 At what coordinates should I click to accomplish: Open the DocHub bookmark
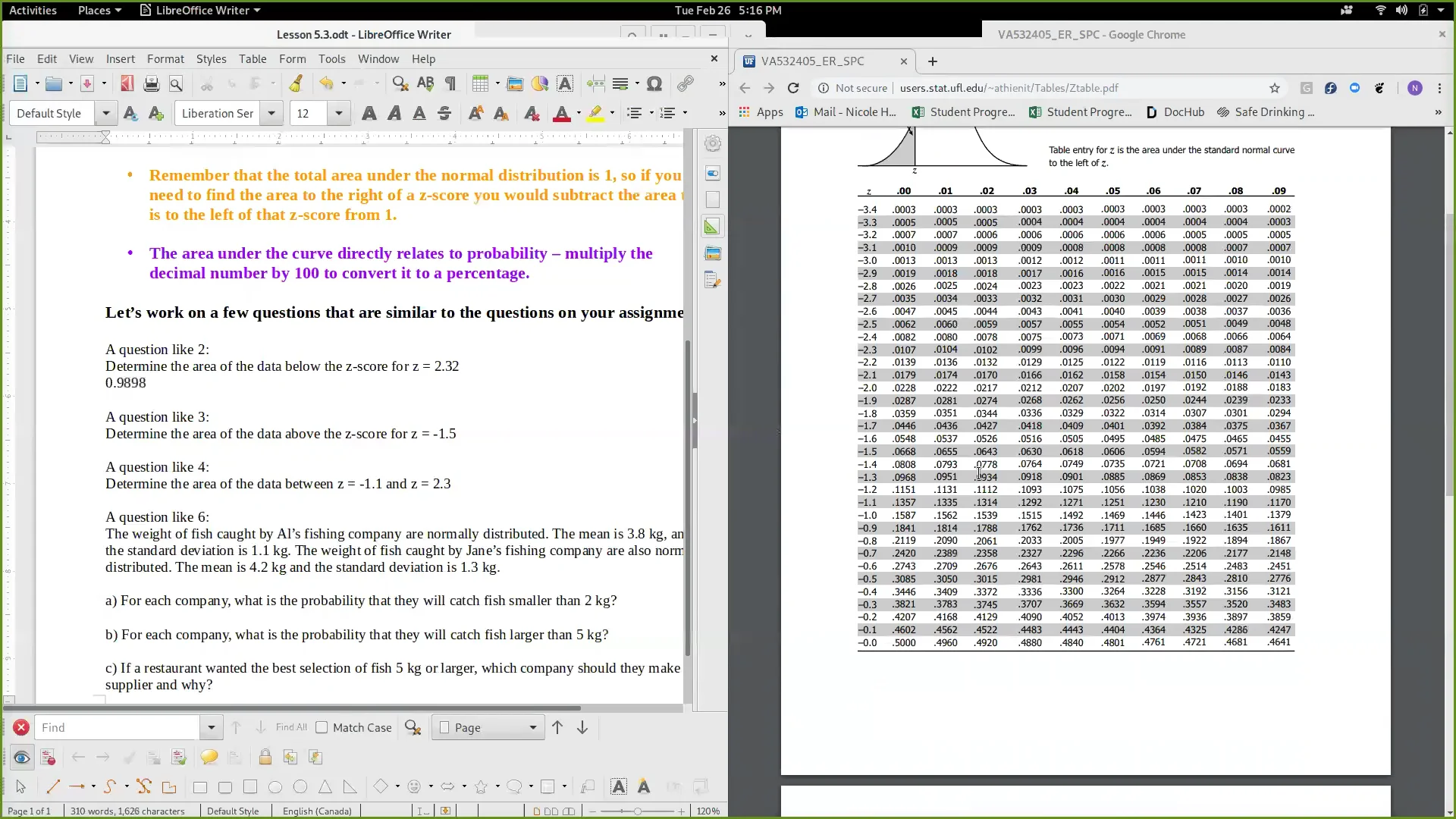[1175, 111]
